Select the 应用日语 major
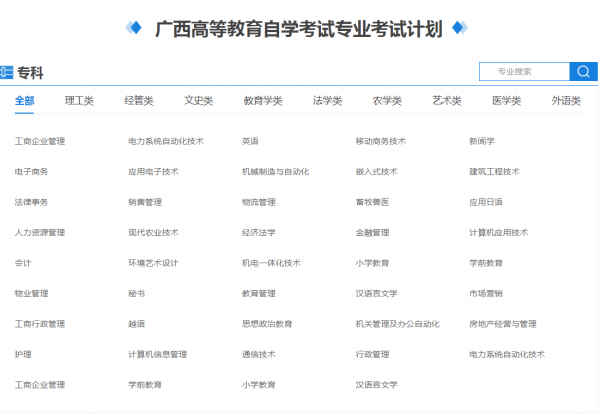 point(486,202)
